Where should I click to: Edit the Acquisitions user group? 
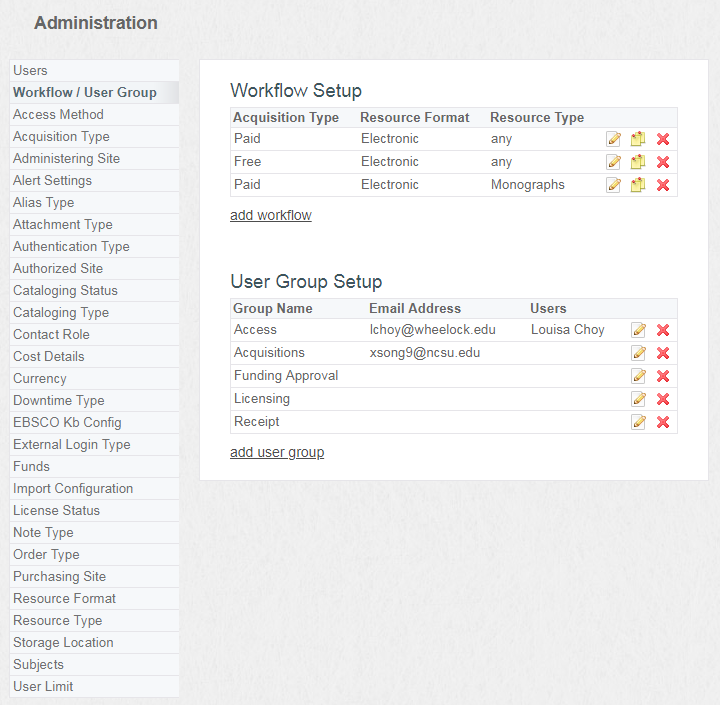[x=638, y=353]
